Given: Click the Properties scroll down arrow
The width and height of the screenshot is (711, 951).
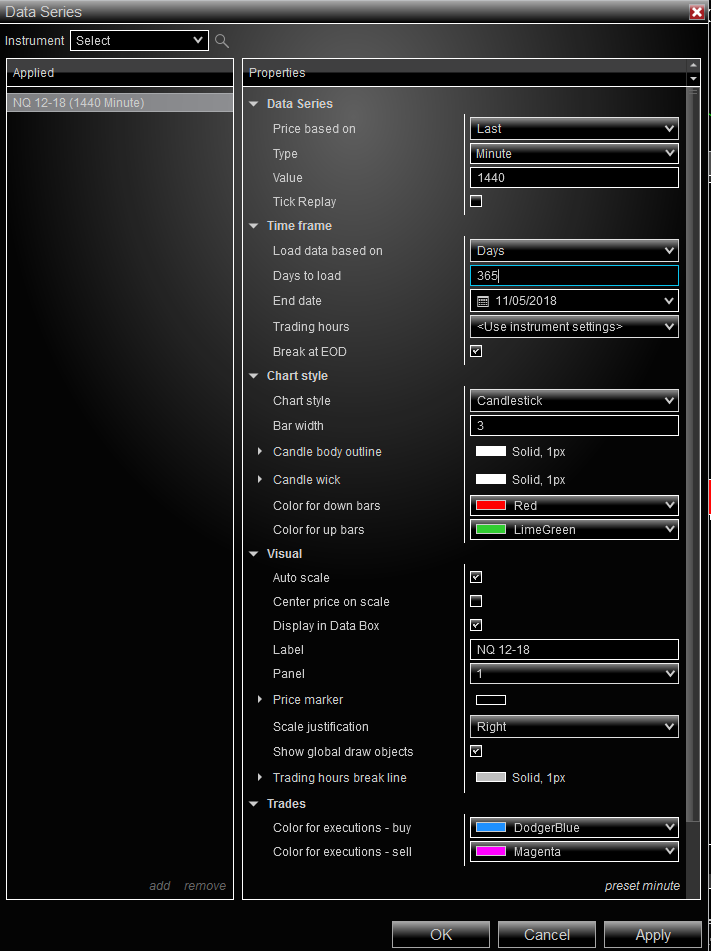Looking at the screenshot, I should (x=693, y=79).
